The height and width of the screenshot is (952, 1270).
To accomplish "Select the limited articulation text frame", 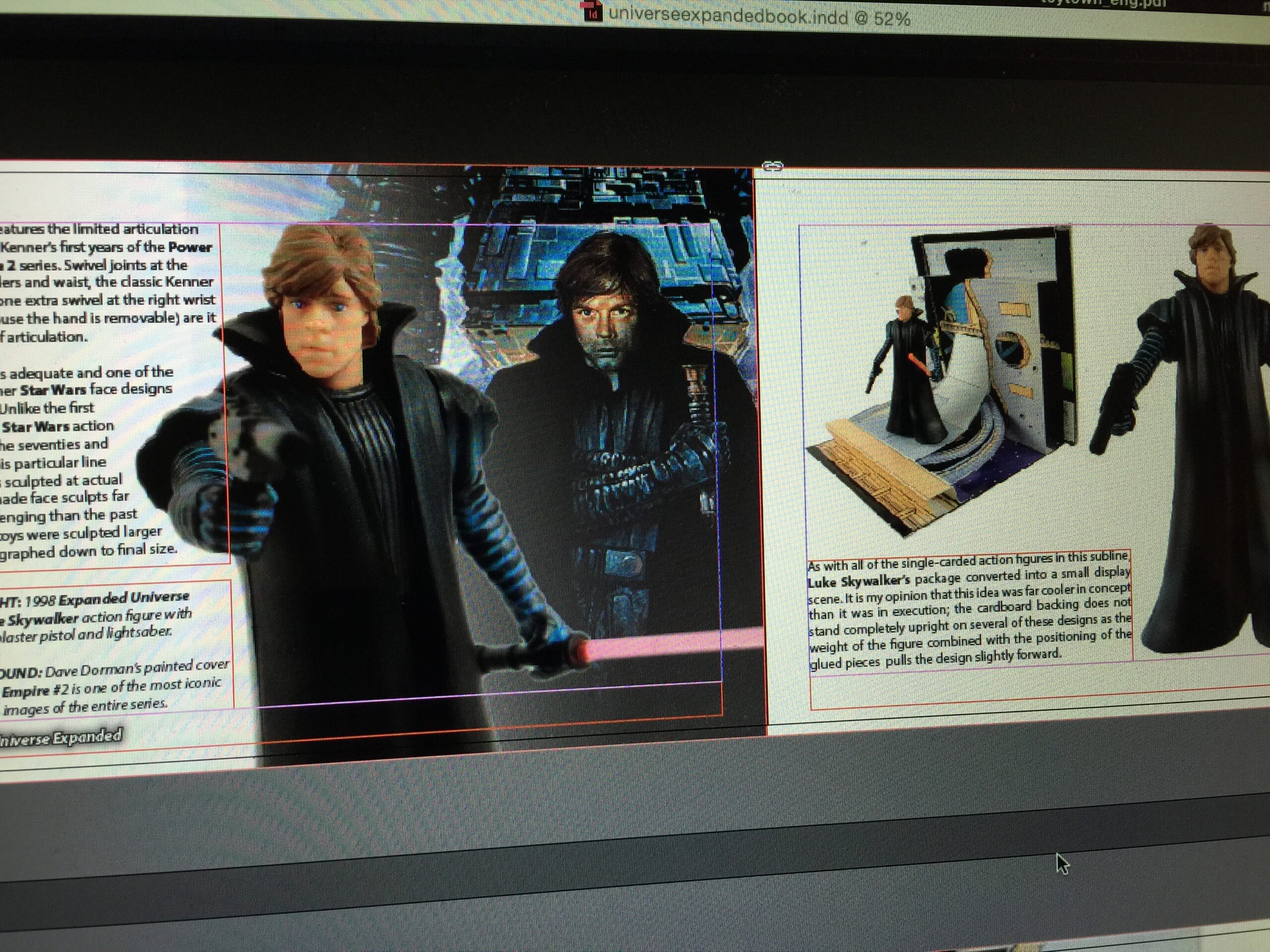I will [x=109, y=281].
